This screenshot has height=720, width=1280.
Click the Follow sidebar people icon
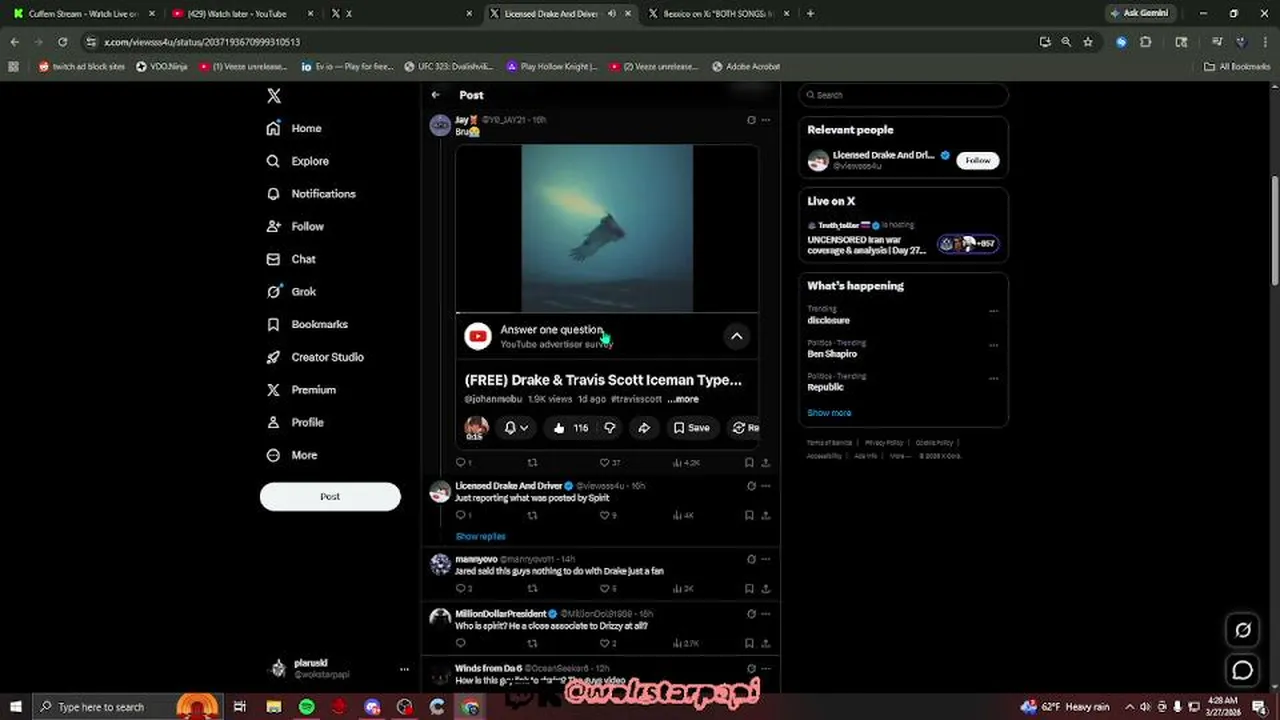click(x=273, y=227)
